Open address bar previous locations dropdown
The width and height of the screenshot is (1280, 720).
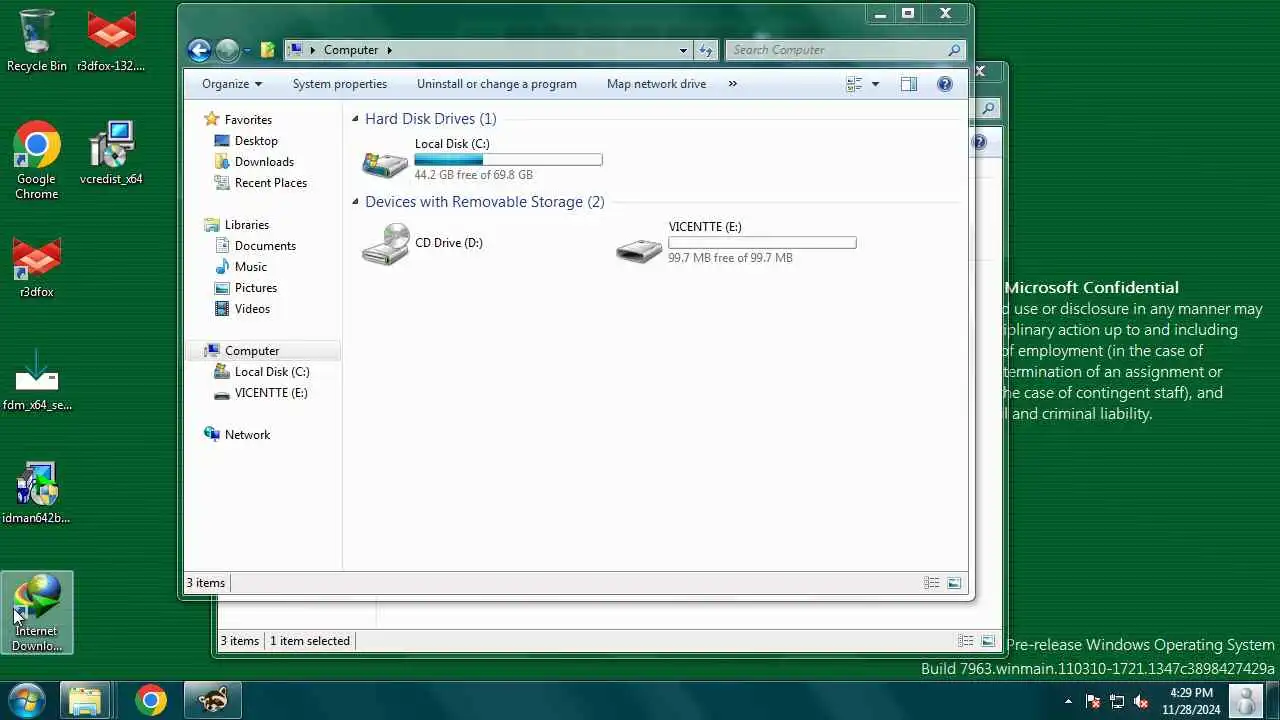(683, 50)
